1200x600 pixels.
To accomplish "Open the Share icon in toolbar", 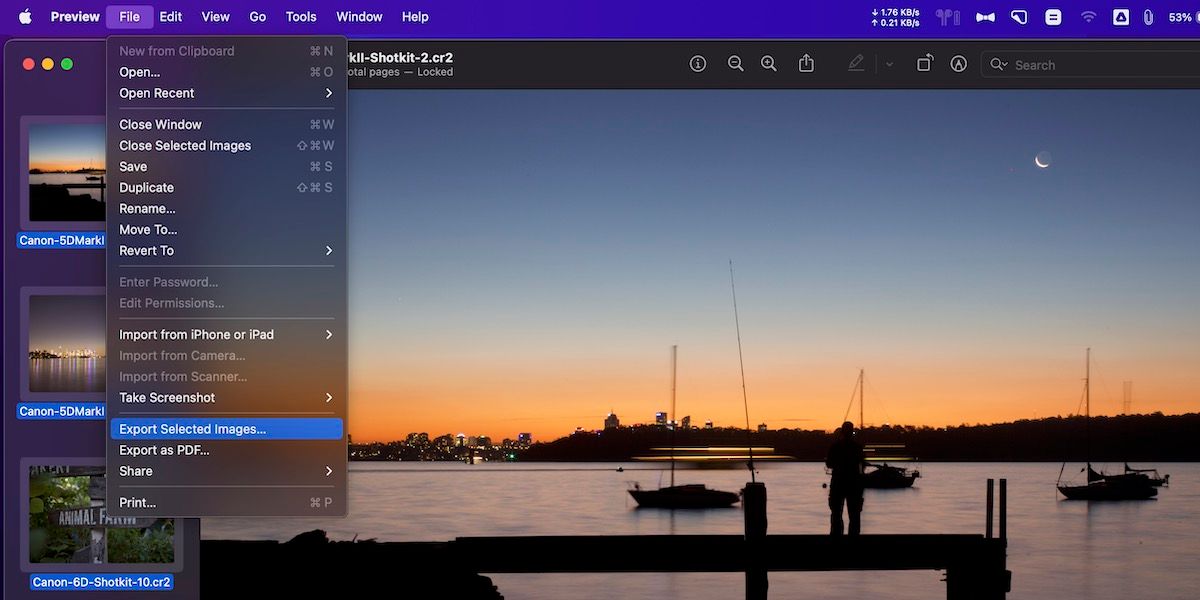I will [806, 64].
